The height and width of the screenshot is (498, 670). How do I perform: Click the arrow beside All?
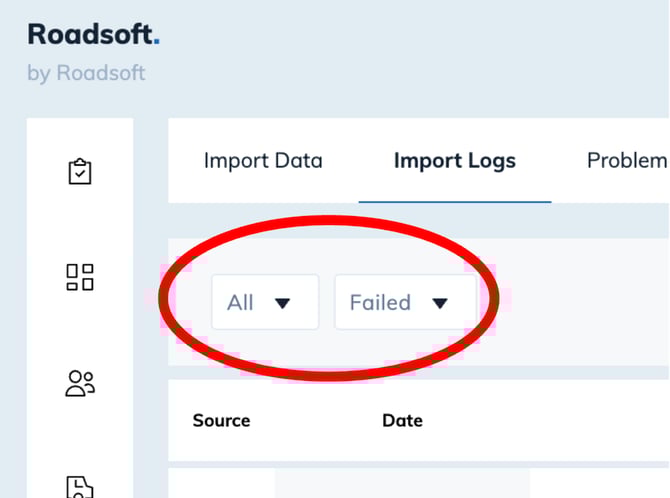282,304
